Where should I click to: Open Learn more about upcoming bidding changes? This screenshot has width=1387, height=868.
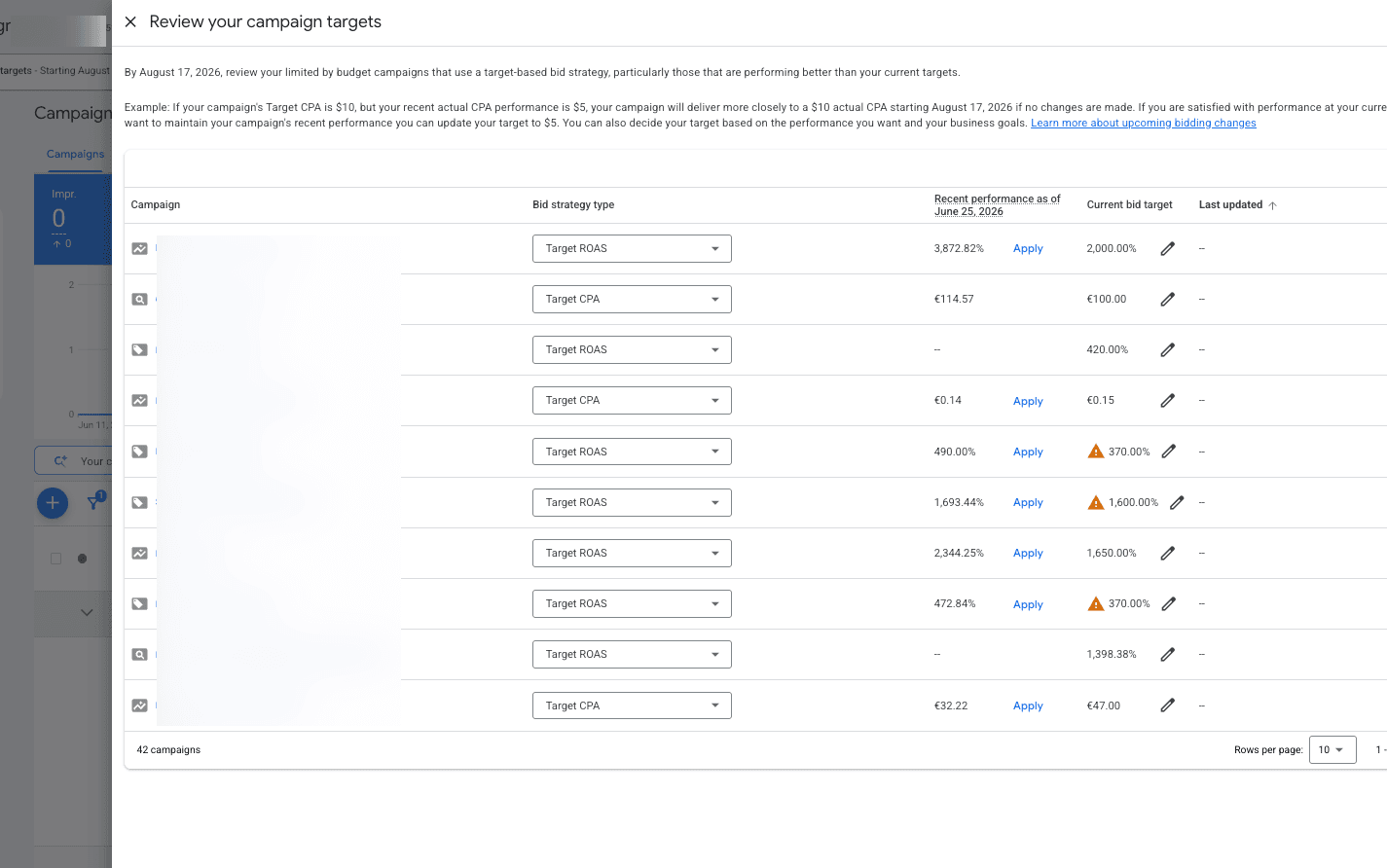[x=1144, y=123]
